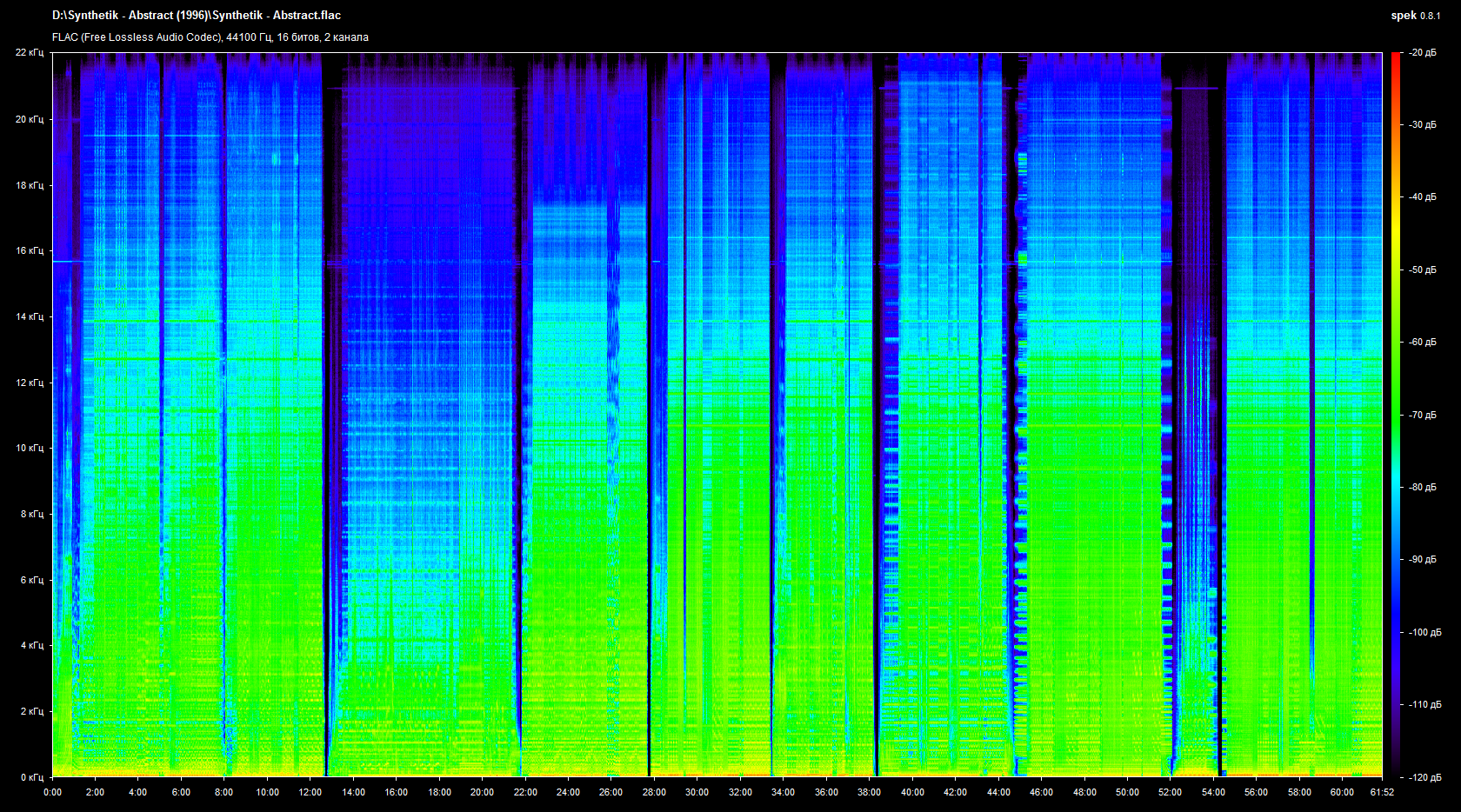Image resolution: width=1461 pixels, height=812 pixels.
Task: Click the 30:00 time axis marker
Action: point(697,792)
